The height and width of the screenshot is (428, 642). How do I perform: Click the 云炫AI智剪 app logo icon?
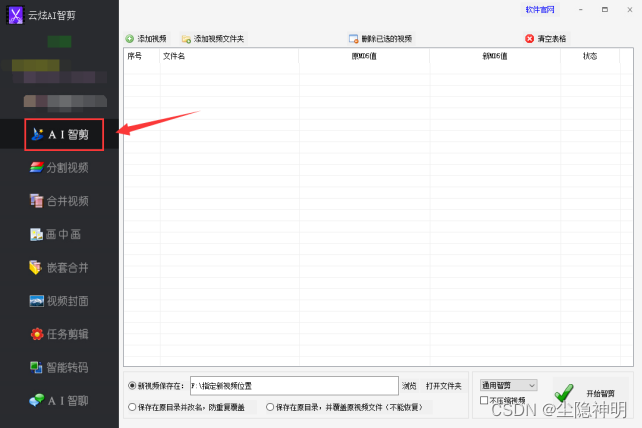[15, 15]
